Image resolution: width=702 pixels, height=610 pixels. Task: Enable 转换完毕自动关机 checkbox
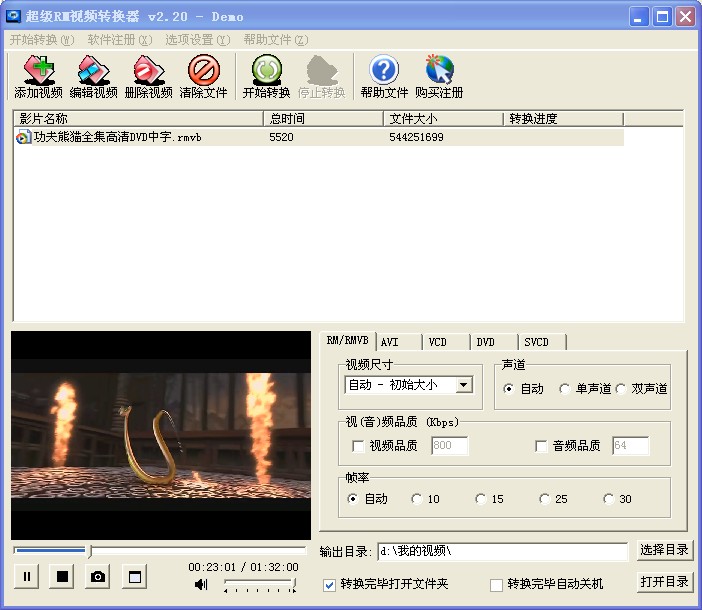point(496,584)
